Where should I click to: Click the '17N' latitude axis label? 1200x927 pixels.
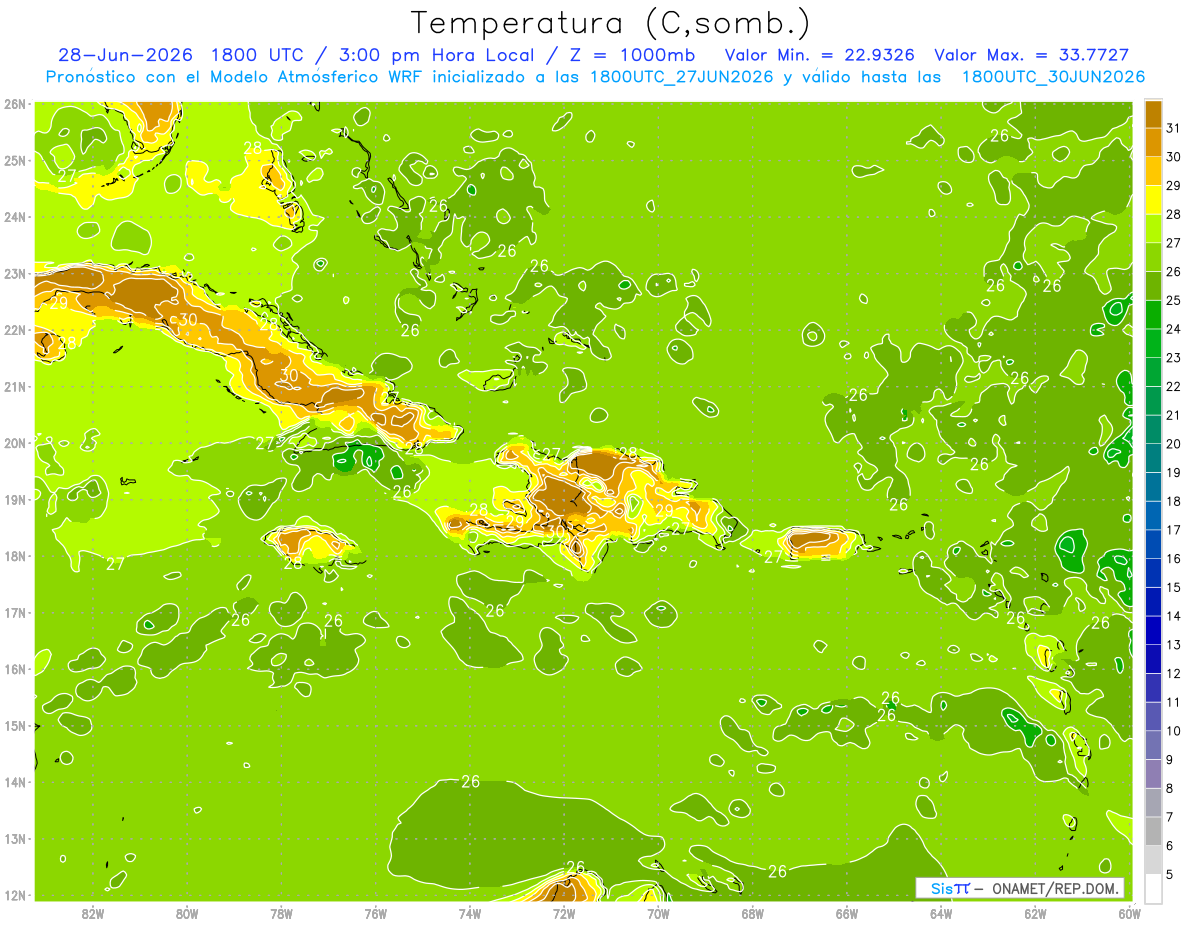15,612
